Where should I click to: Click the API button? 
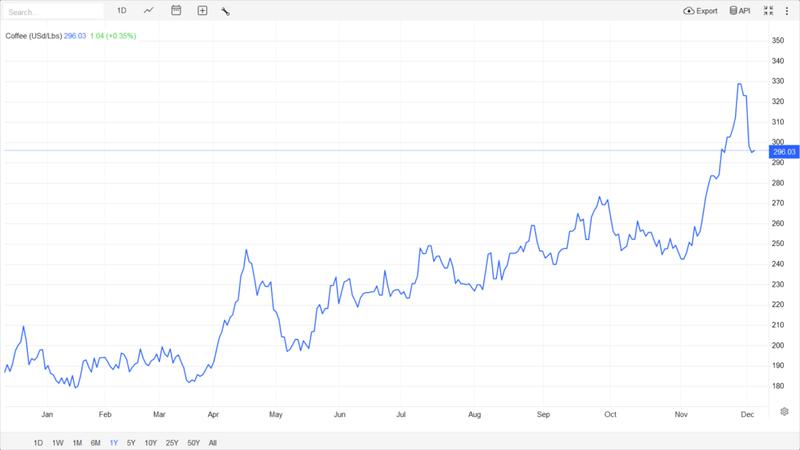tap(741, 11)
